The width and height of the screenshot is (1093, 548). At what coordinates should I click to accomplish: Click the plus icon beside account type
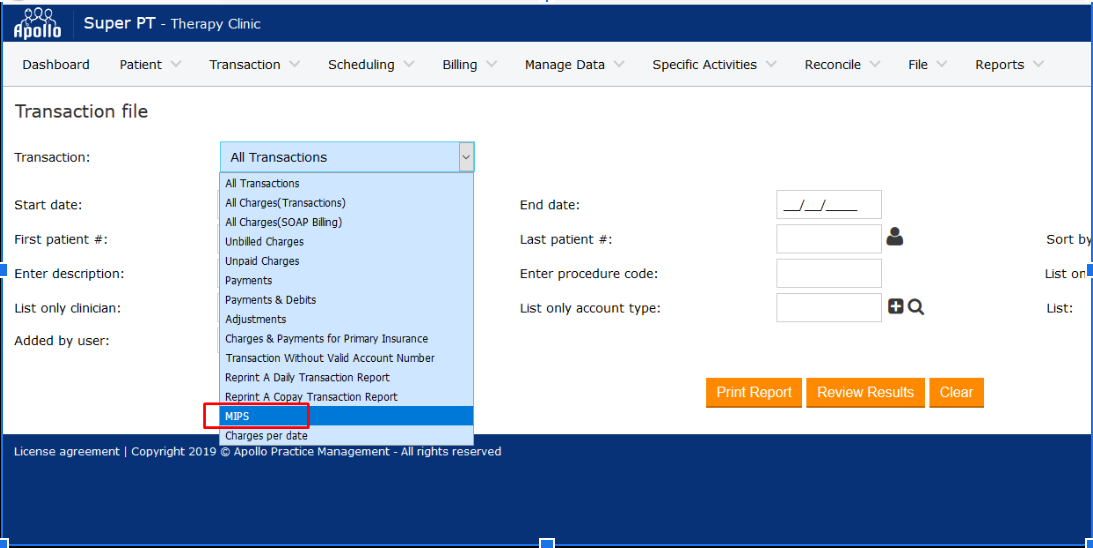click(896, 307)
